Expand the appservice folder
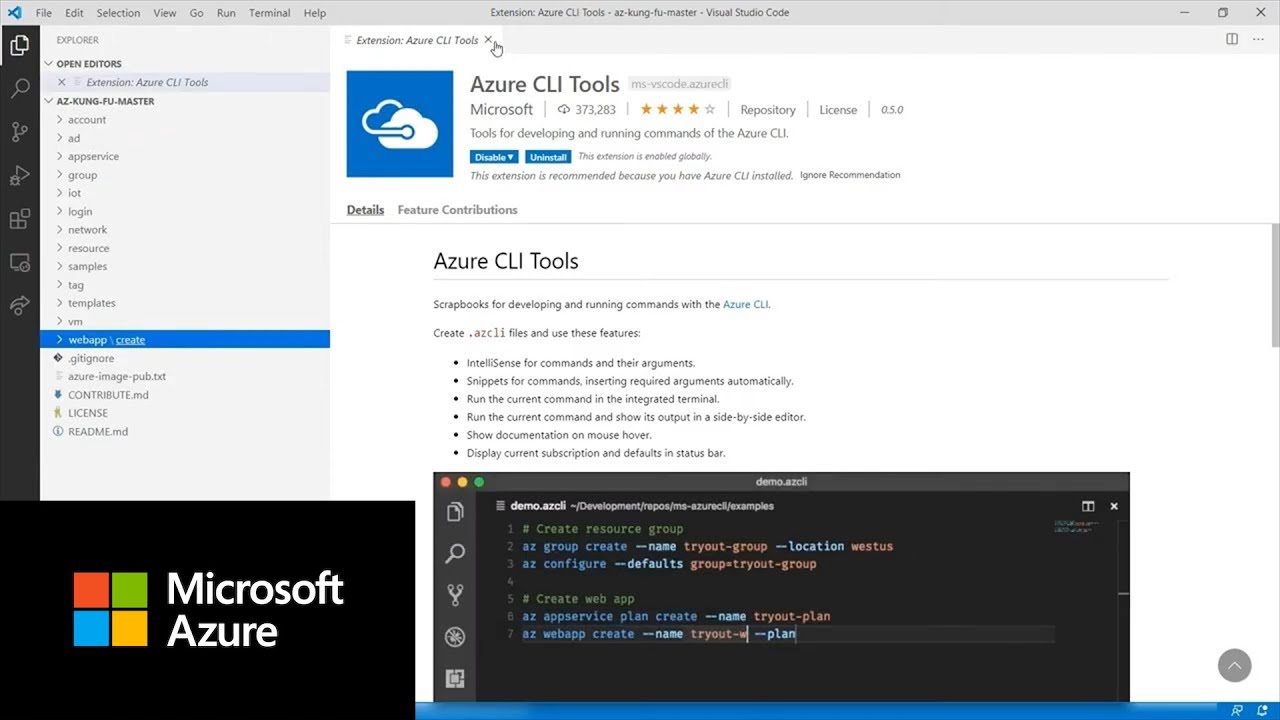The height and width of the screenshot is (720, 1280). click(x=185, y=156)
